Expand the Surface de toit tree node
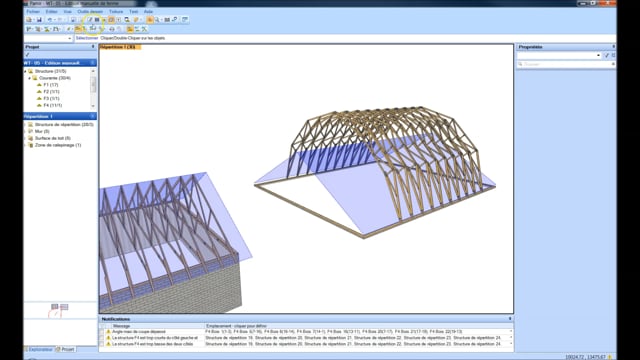 click(x=25, y=138)
